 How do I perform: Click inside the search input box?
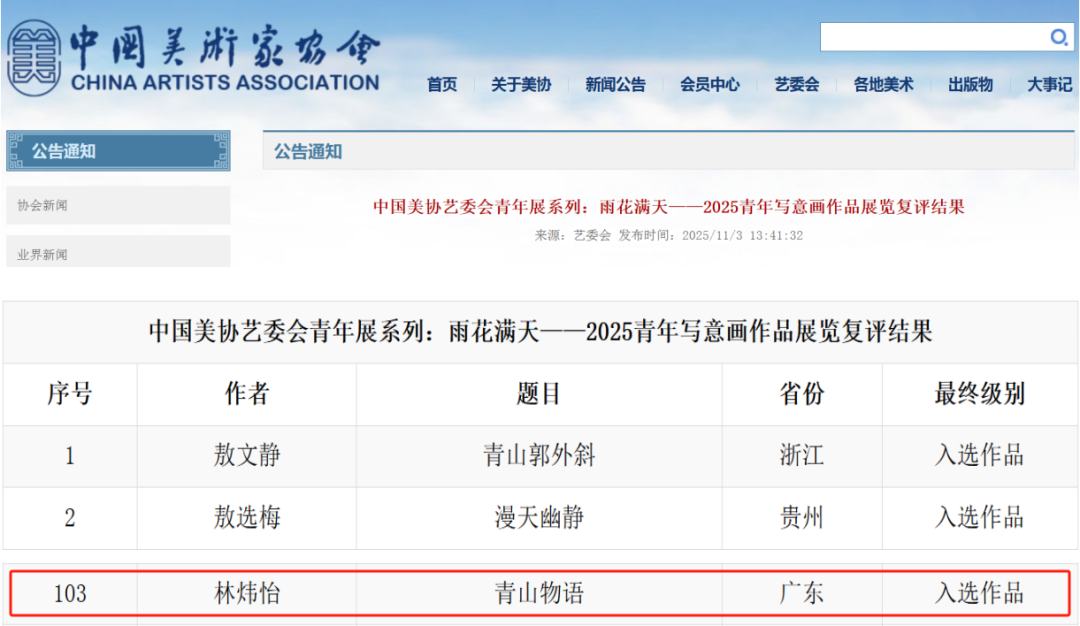[932, 38]
